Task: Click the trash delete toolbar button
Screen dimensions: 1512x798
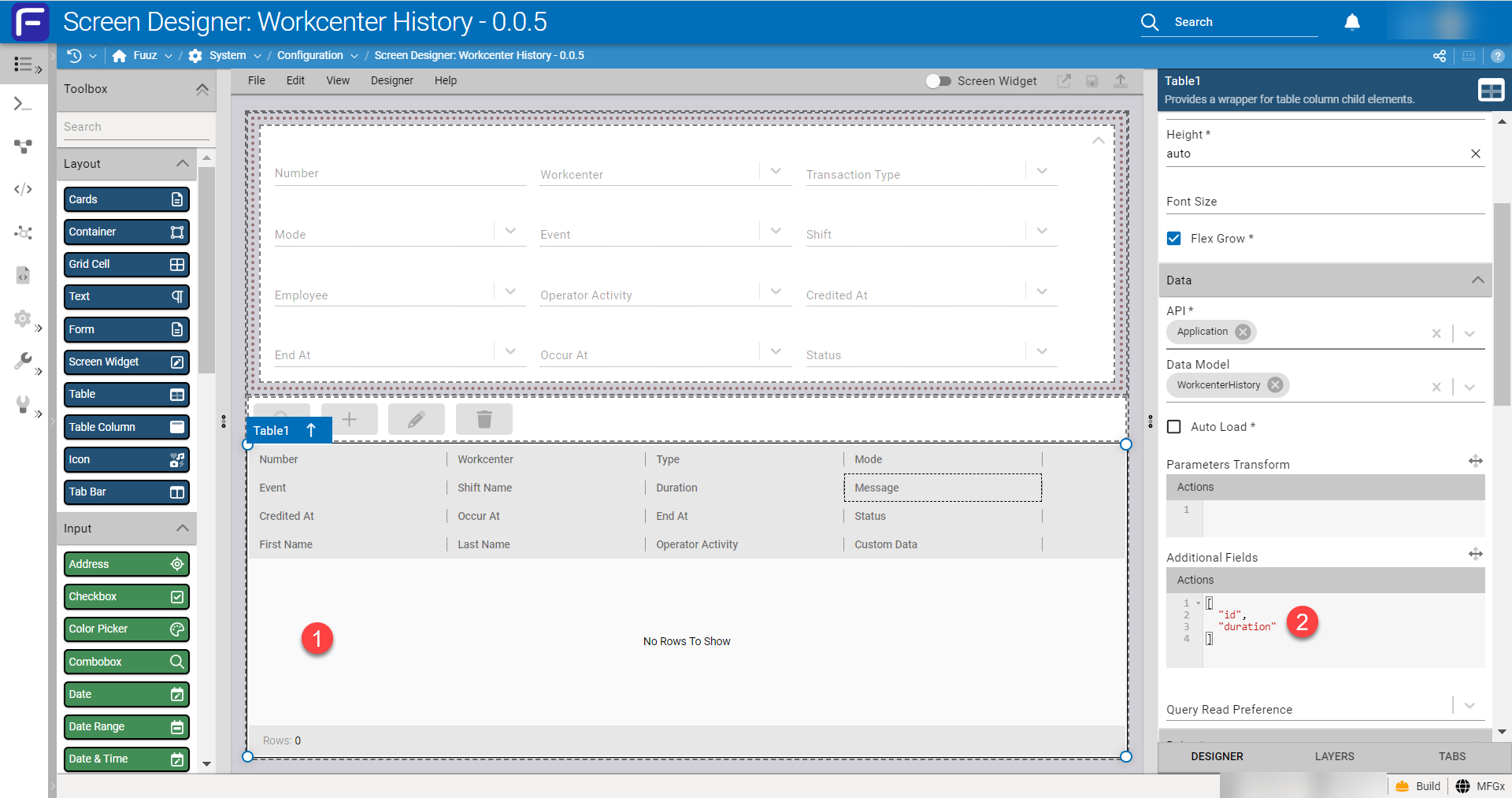Action: point(484,419)
